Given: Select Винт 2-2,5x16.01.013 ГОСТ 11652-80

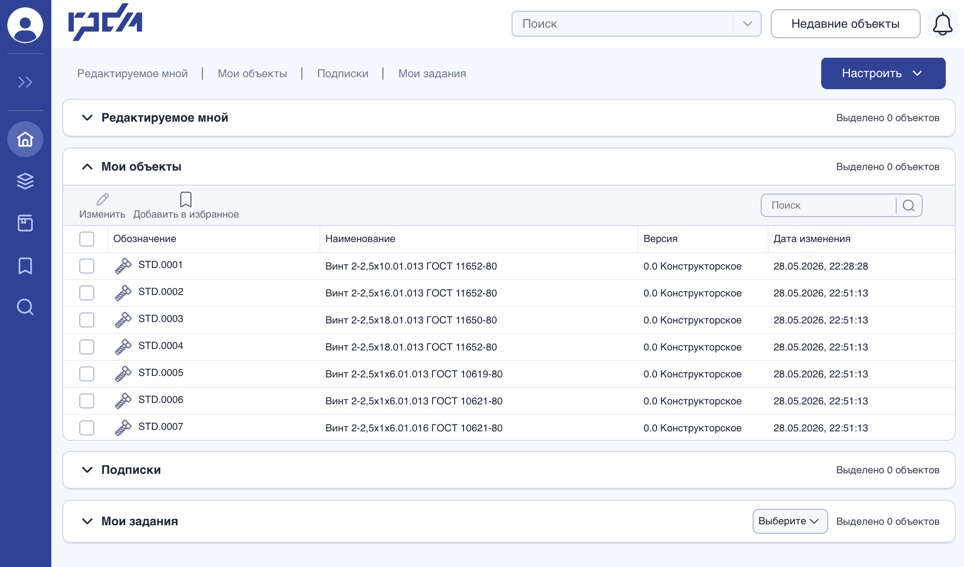Looking at the screenshot, I should [x=411, y=293].
